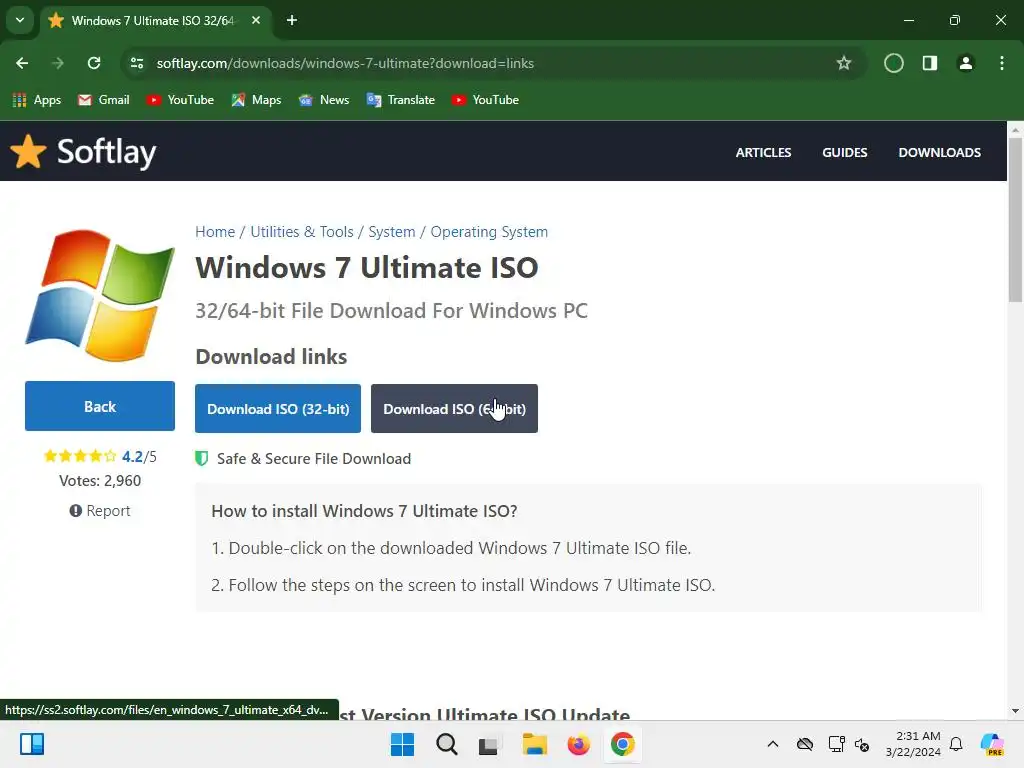Click the page vertical scrollbar
This screenshot has height=768, width=1024.
coord(1015,219)
